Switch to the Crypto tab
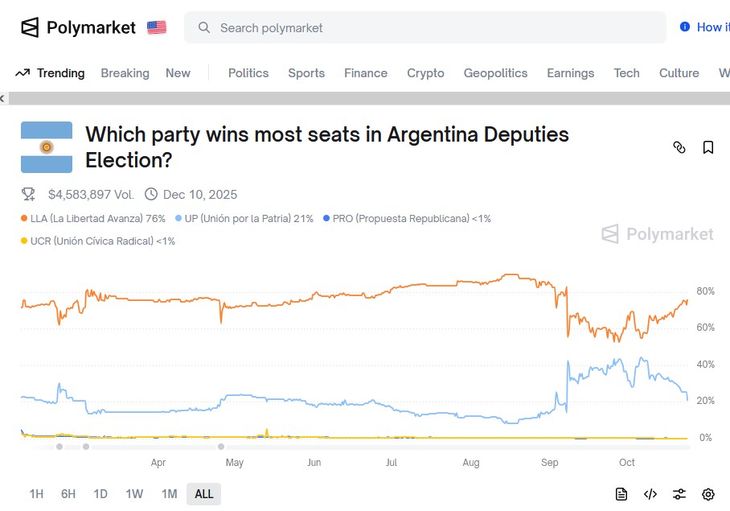730x511 pixels. click(x=425, y=73)
